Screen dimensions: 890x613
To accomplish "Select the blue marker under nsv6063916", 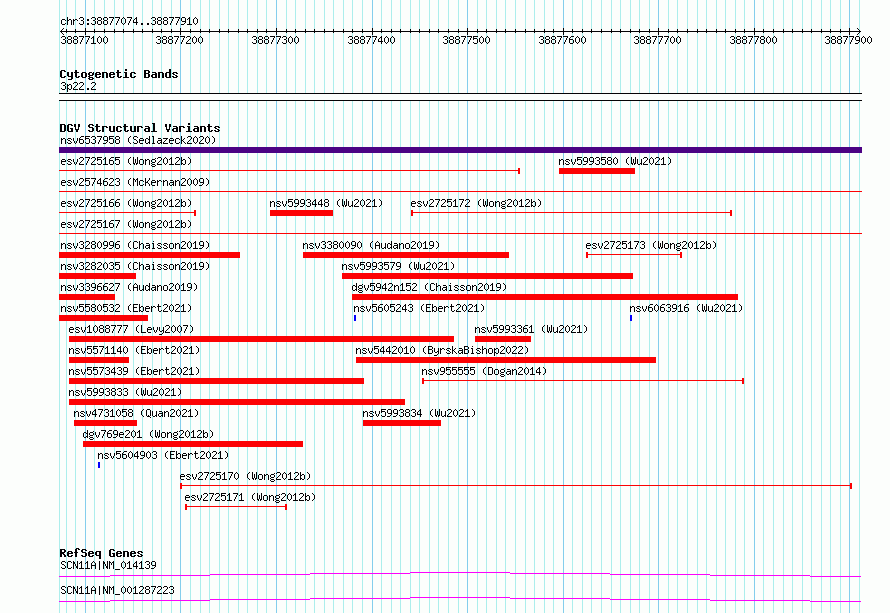I will (631, 318).
